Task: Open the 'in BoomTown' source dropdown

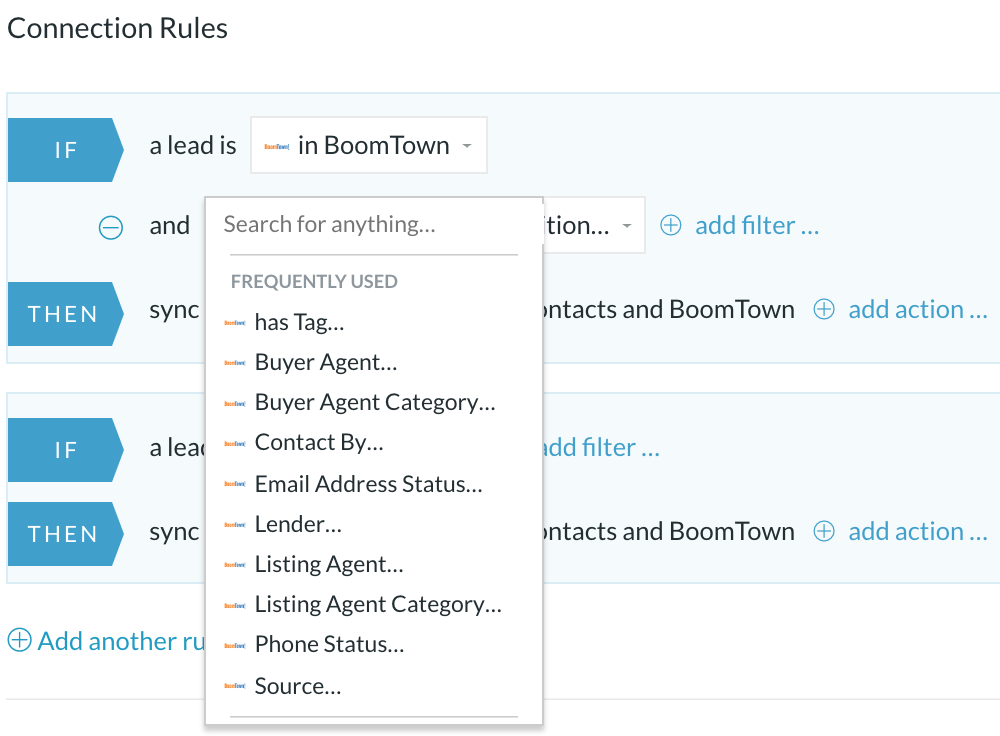Action: (x=369, y=145)
